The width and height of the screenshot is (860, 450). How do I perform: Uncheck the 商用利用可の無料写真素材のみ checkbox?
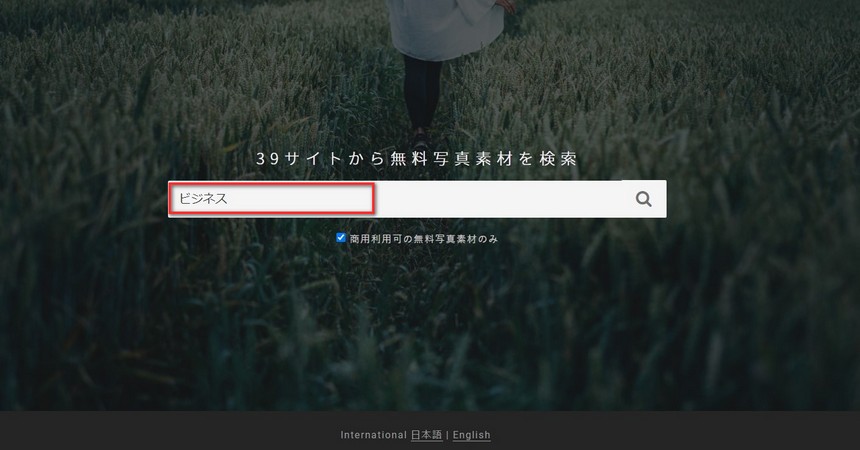(x=341, y=238)
